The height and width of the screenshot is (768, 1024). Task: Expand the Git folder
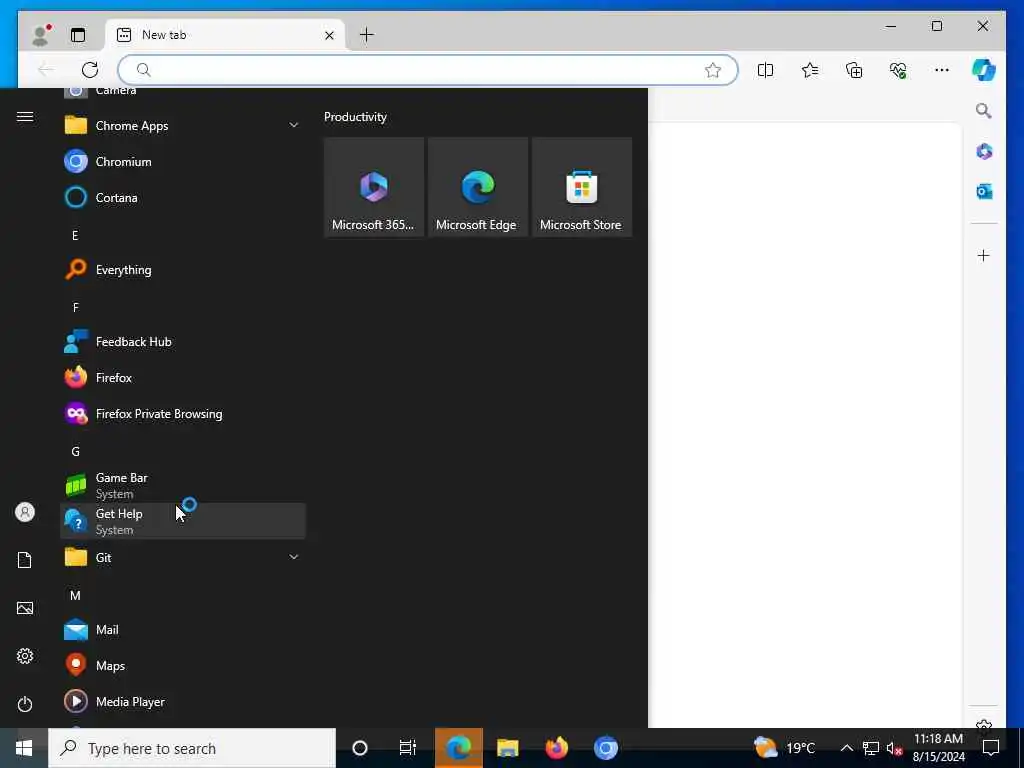pyautogui.click(x=183, y=557)
